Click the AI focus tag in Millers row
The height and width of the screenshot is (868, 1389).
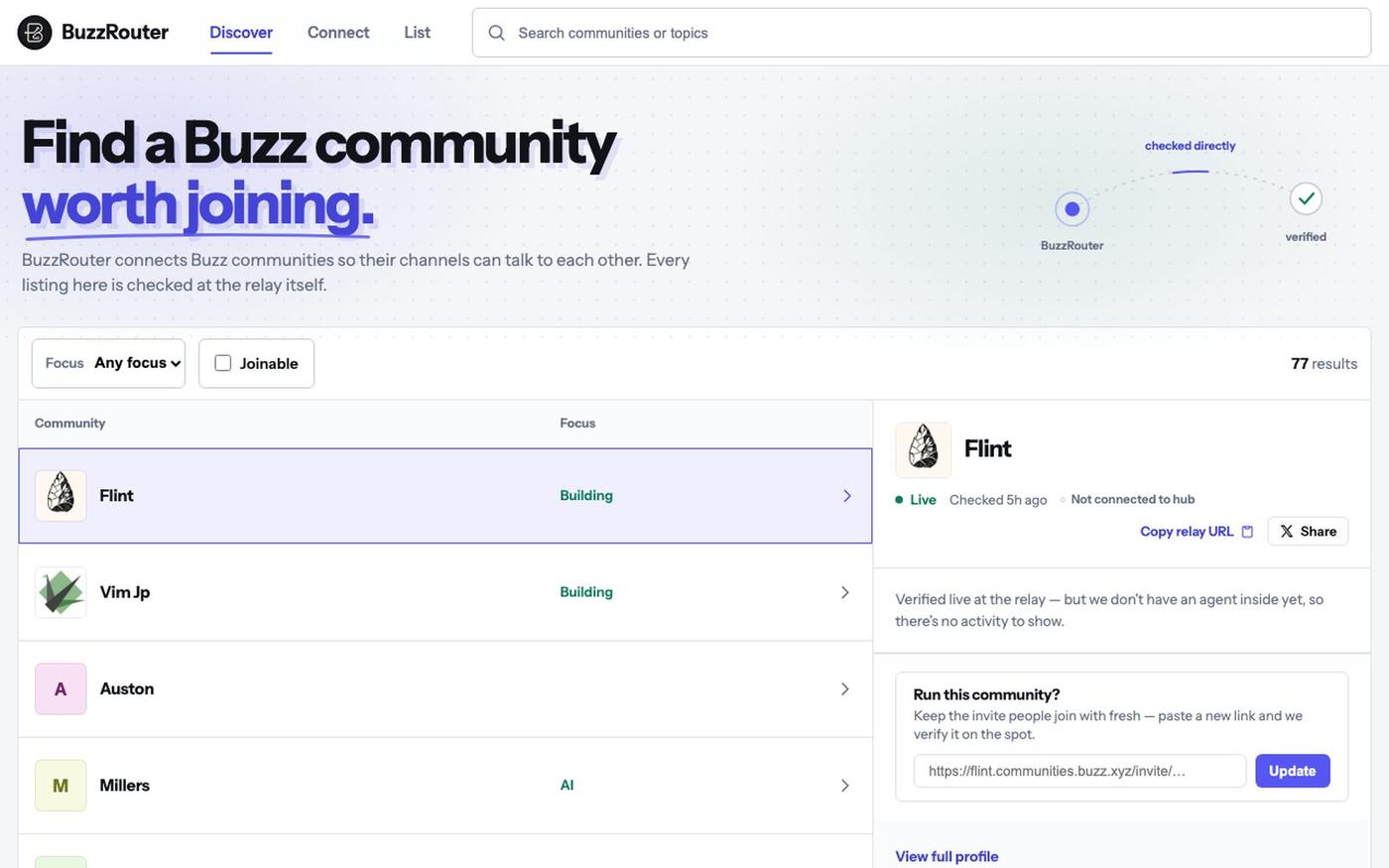567,786
